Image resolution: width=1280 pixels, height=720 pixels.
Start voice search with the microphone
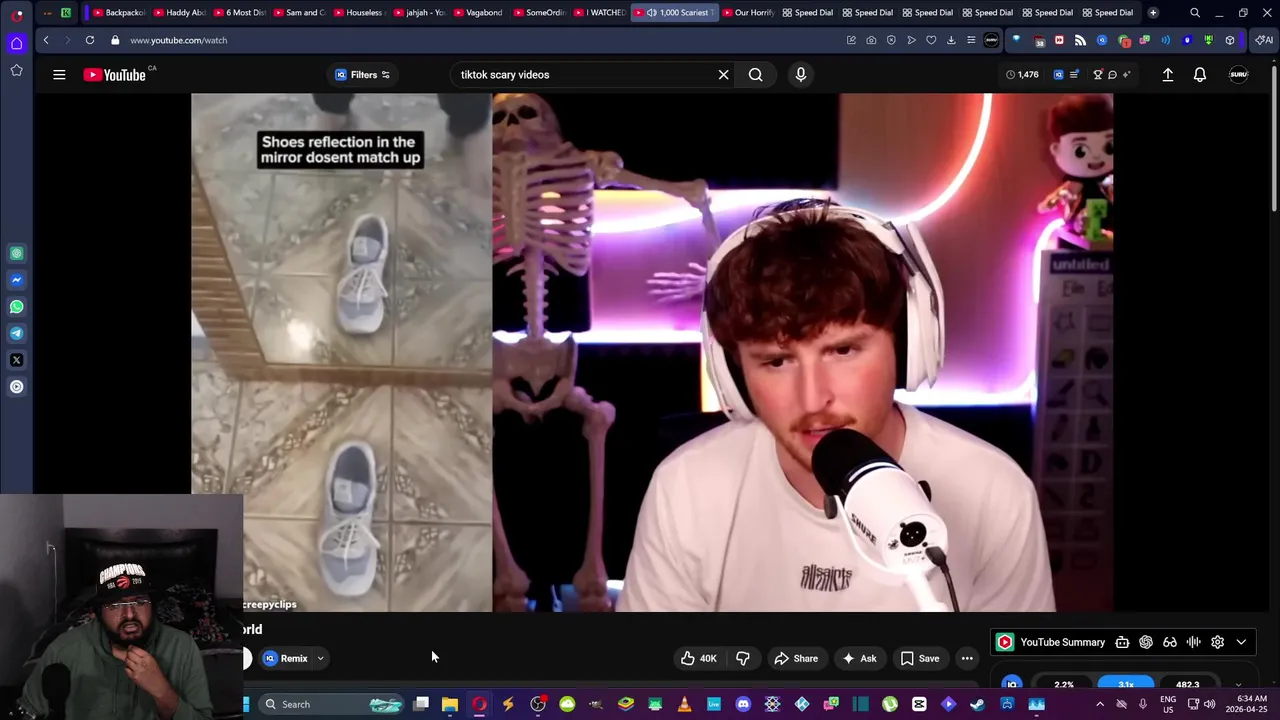(x=800, y=75)
